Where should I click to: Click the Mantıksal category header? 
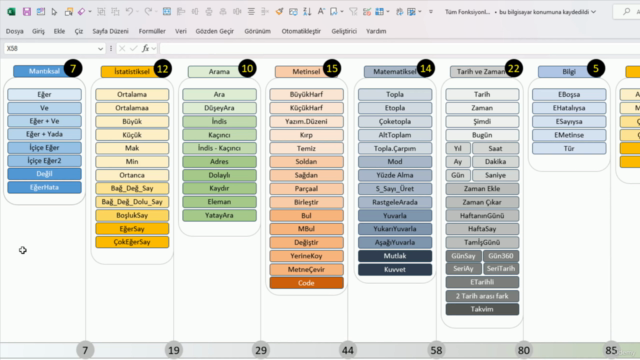pyautogui.click(x=44, y=71)
